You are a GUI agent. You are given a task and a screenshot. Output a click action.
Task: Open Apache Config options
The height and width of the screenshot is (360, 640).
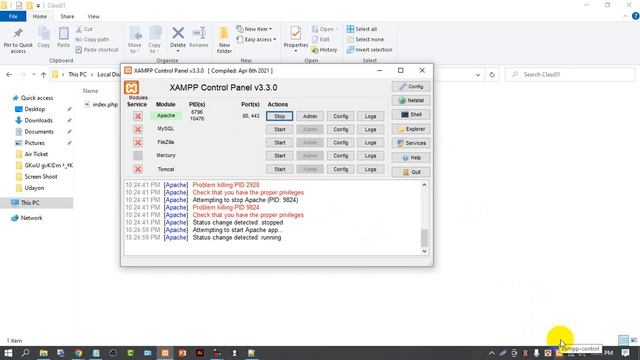pos(340,116)
